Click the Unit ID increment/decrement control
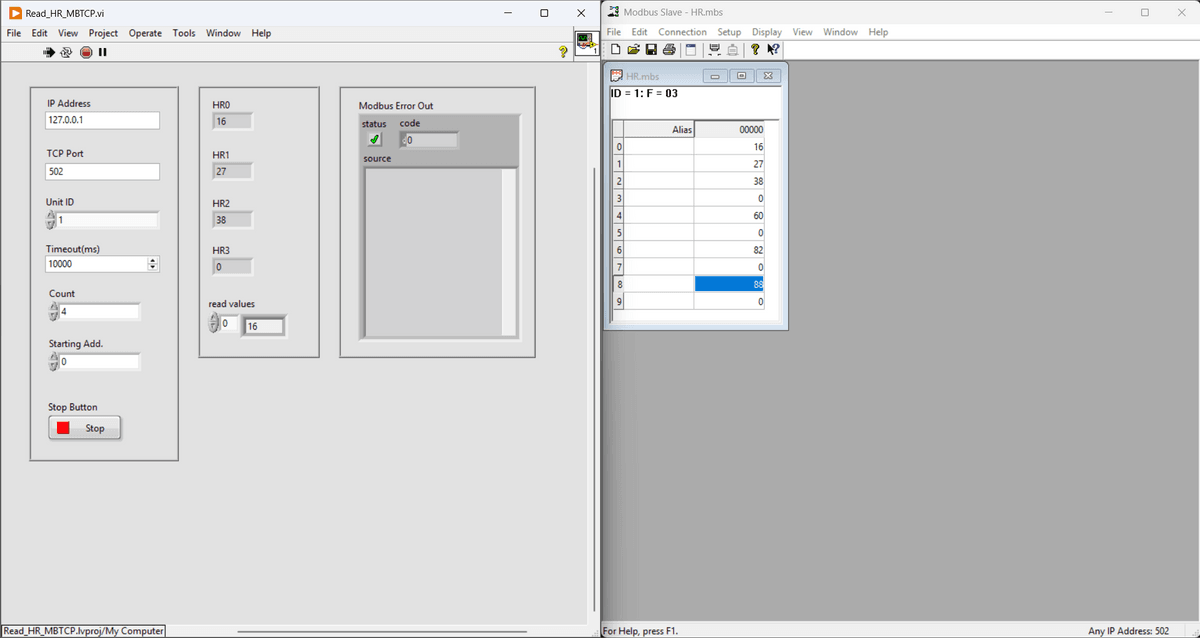This screenshot has width=1200, height=638. click(52, 220)
